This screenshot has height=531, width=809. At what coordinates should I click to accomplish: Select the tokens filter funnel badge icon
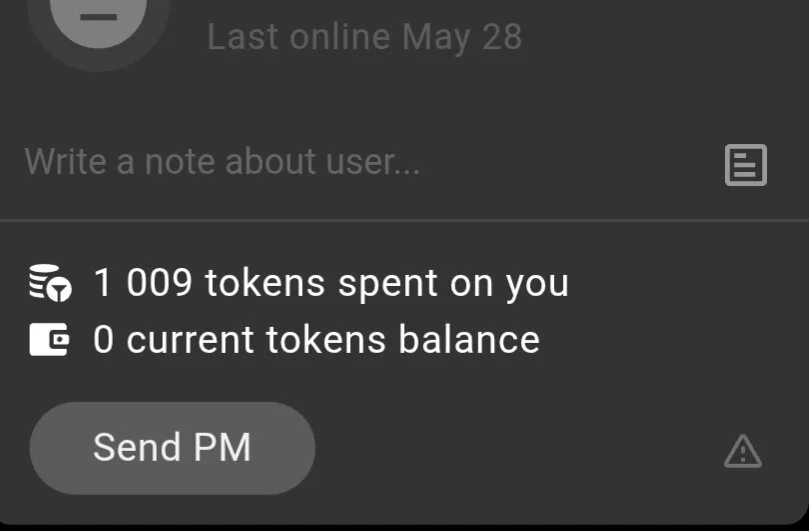60,291
